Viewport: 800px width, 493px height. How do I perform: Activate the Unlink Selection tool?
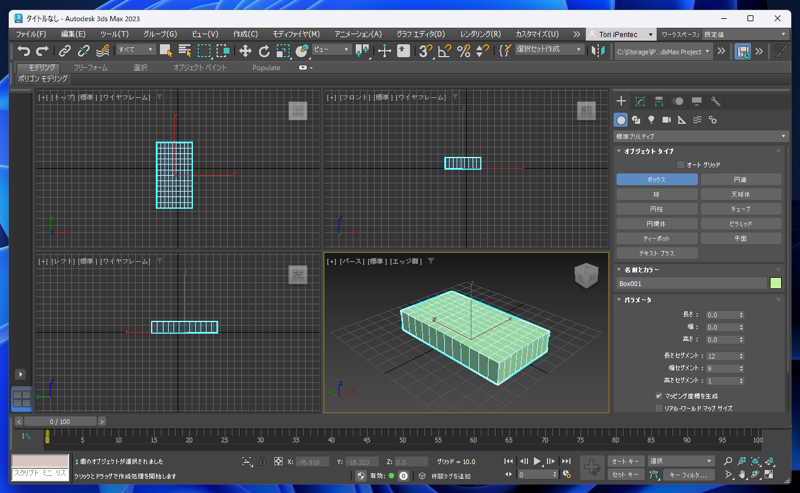pos(83,51)
